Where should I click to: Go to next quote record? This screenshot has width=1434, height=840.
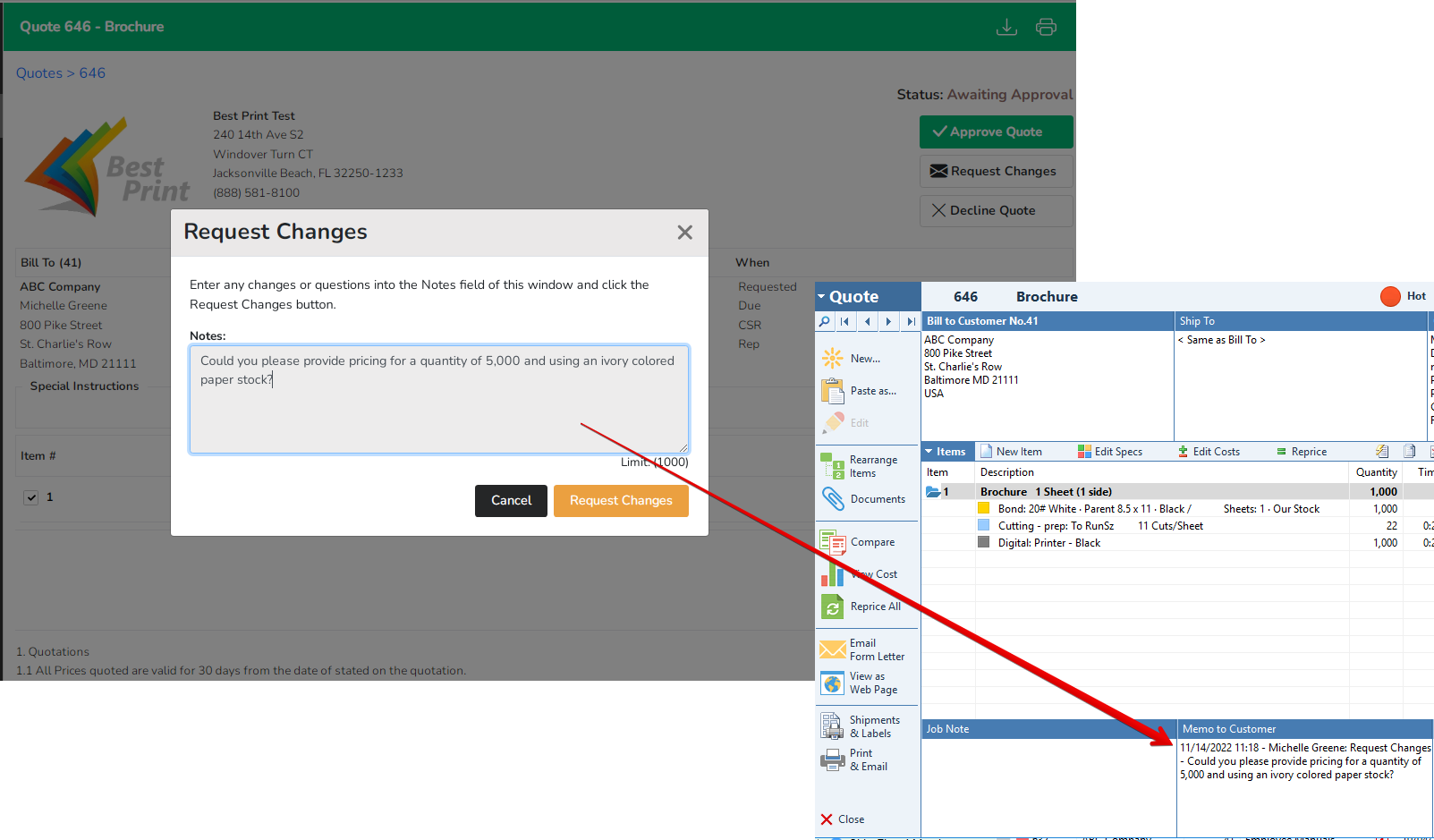click(x=888, y=321)
